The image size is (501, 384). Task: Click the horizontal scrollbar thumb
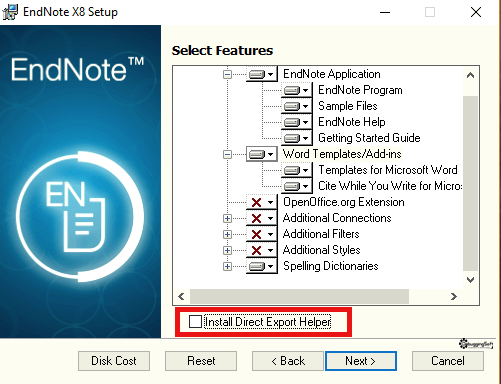[299, 296]
